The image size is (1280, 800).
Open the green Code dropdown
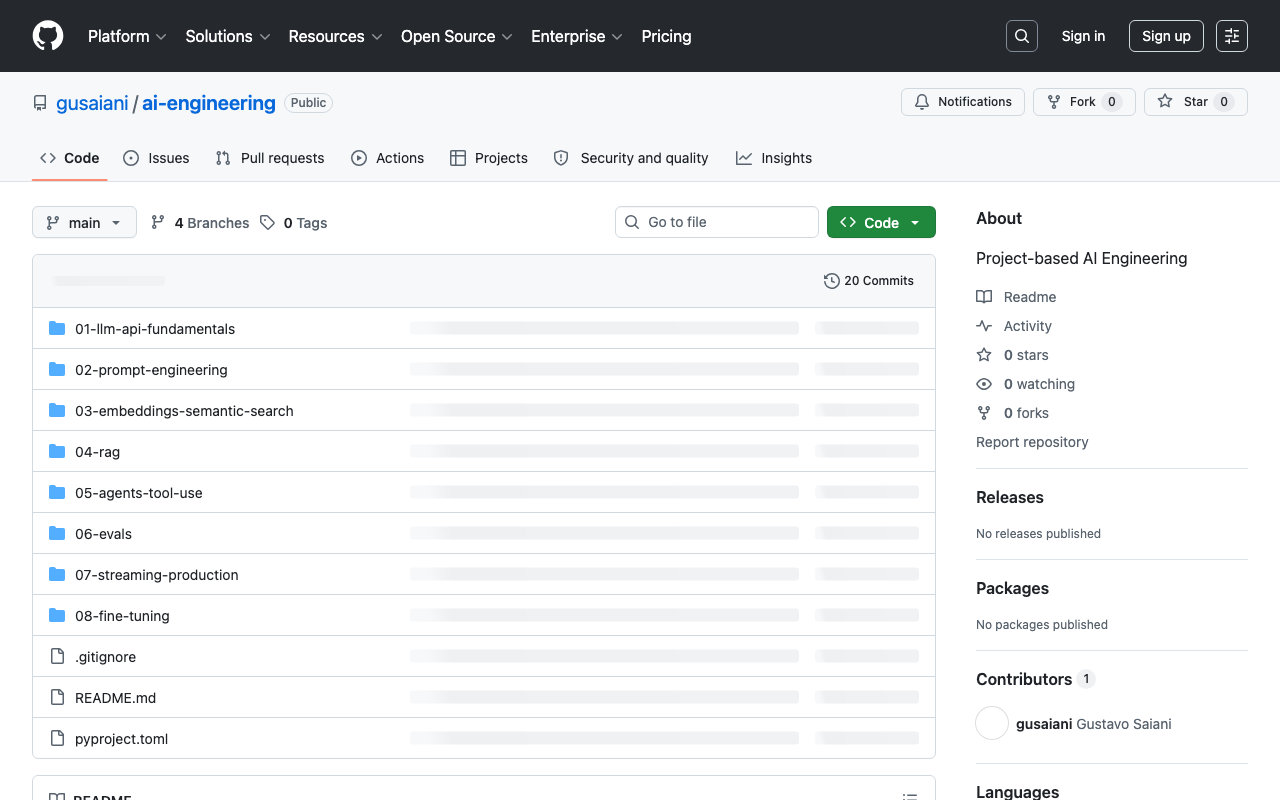pos(880,223)
